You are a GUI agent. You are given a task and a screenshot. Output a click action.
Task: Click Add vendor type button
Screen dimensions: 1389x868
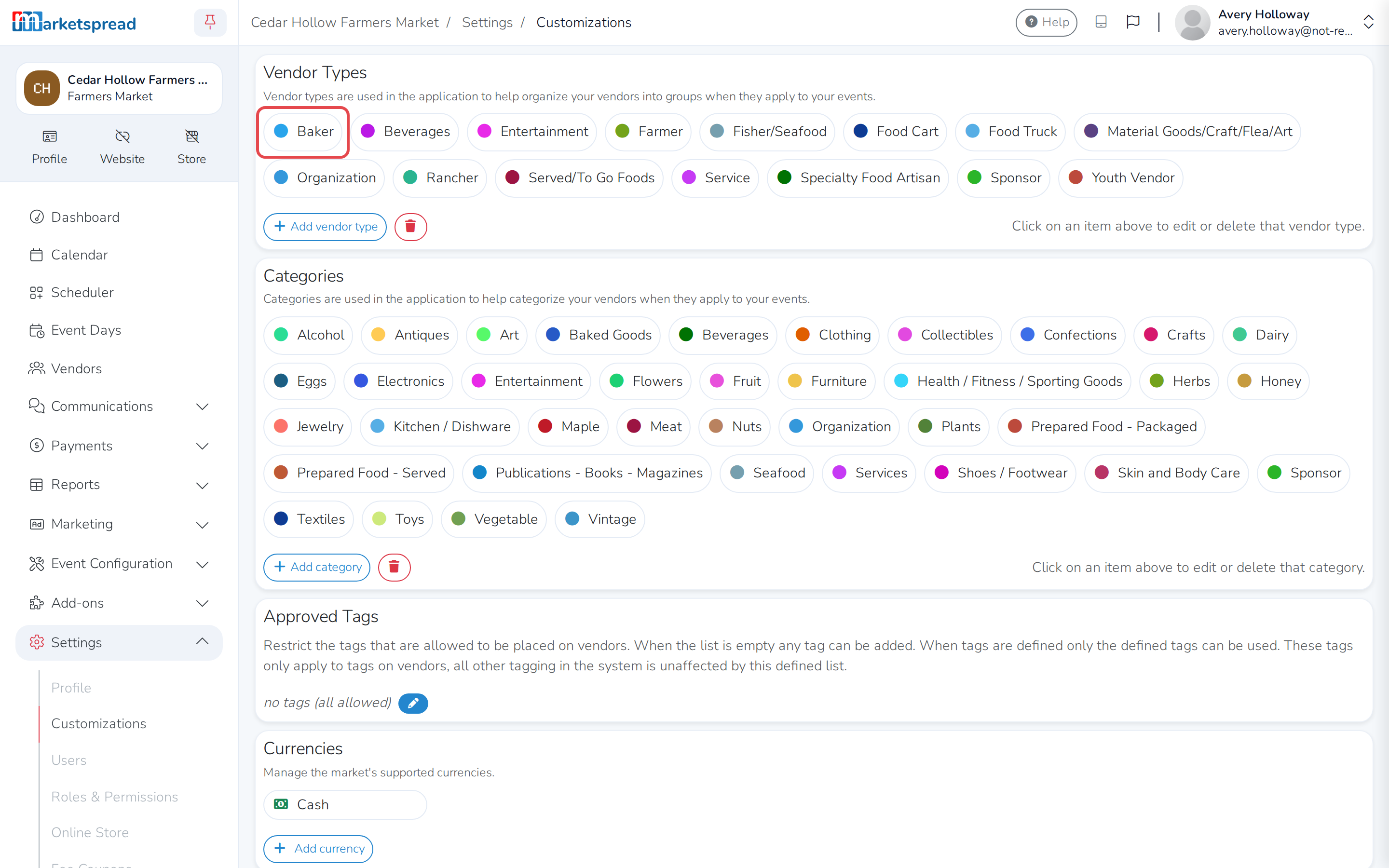[x=325, y=226]
